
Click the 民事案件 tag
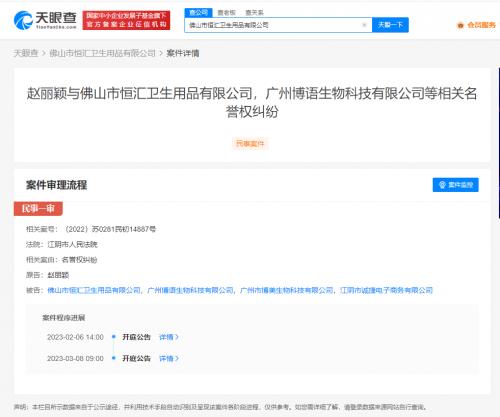pos(250,144)
